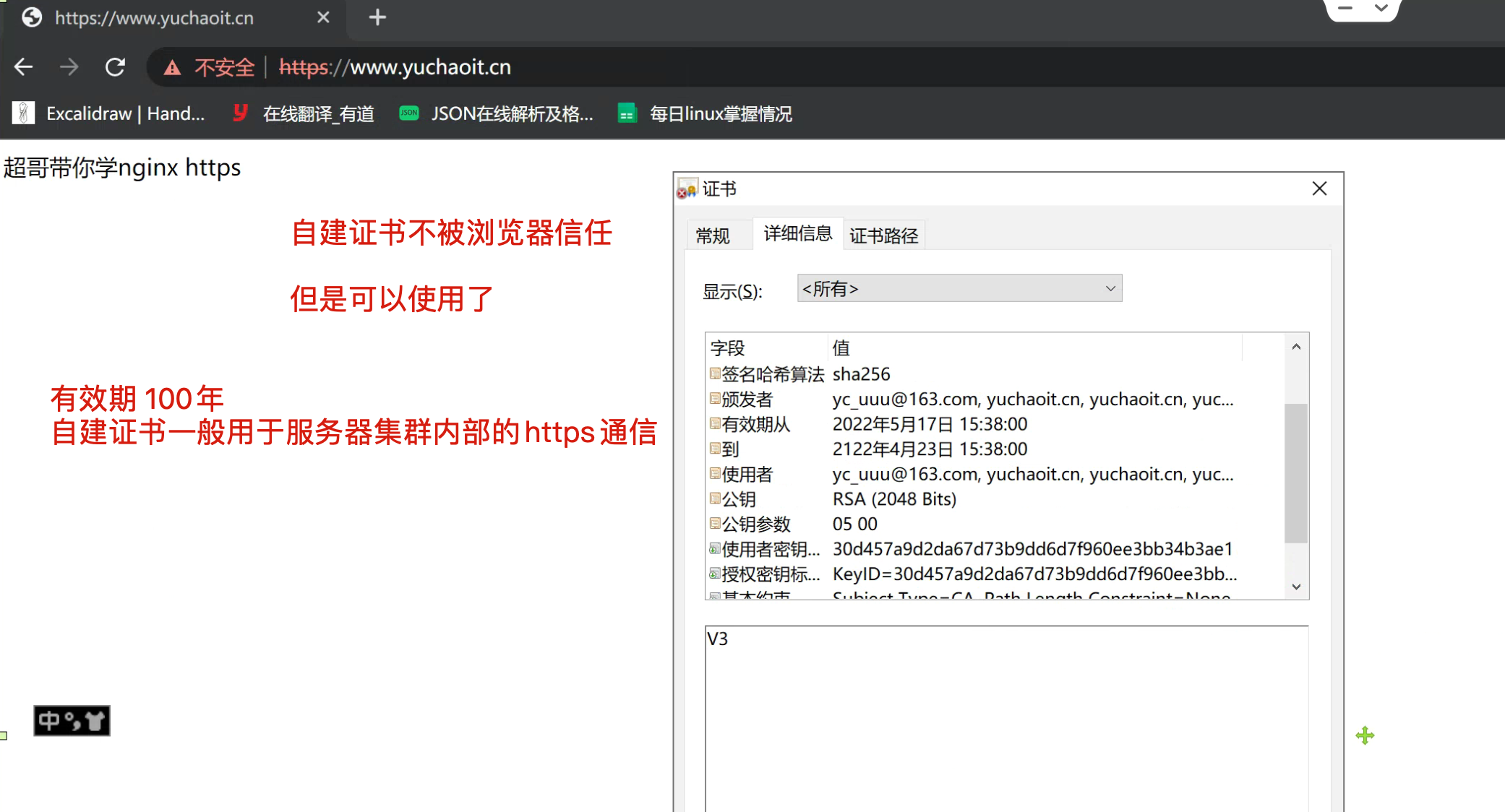The image size is (1505, 812).
Task: Open a new browser tab with plus
Action: [x=377, y=17]
